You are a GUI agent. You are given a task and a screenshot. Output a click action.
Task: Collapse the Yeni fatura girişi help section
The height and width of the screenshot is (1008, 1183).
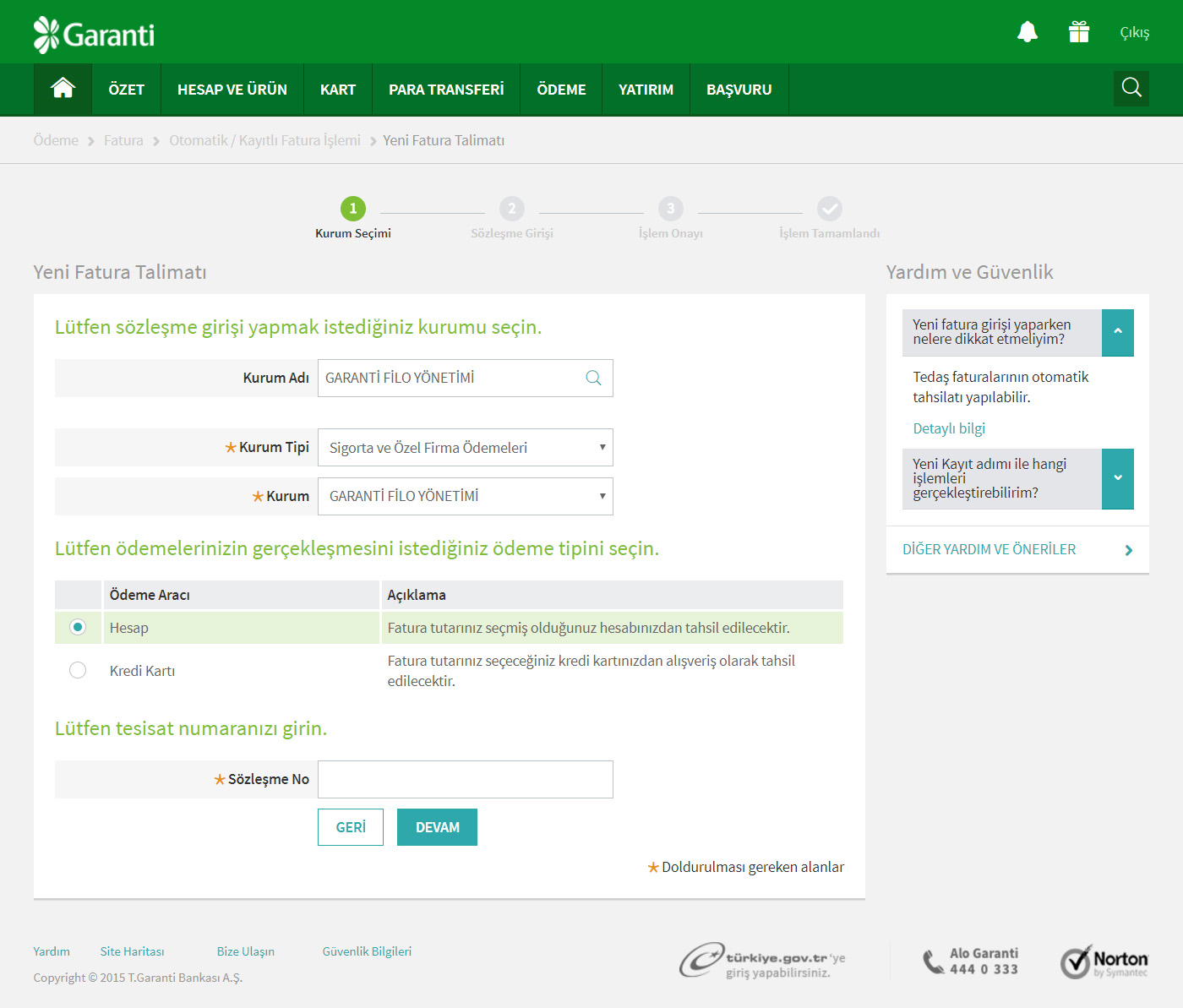click(x=1117, y=332)
